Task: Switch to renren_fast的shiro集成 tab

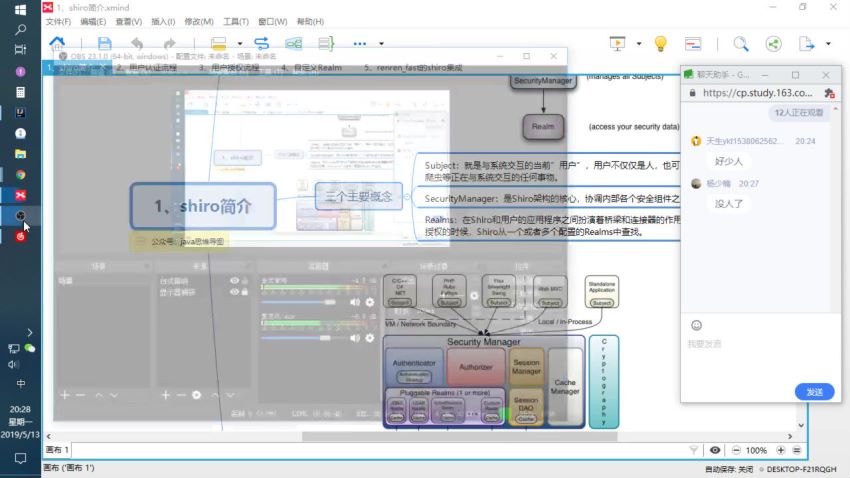Action: click(x=413, y=68)
